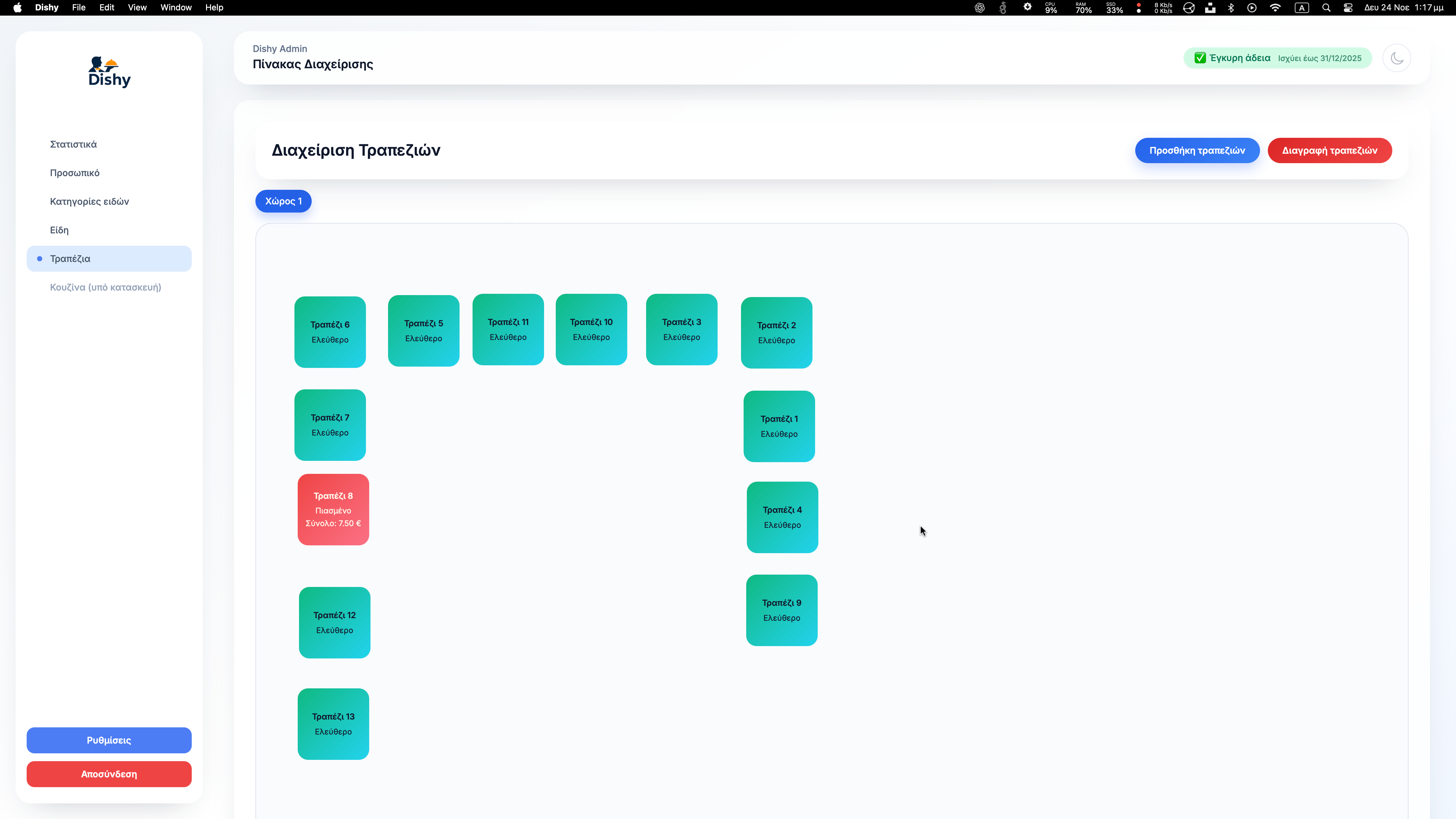The height and width of the screenshot is (819, 1456).
Task: Open the Wi-Fi status icon
Action: click(1276, 7)
